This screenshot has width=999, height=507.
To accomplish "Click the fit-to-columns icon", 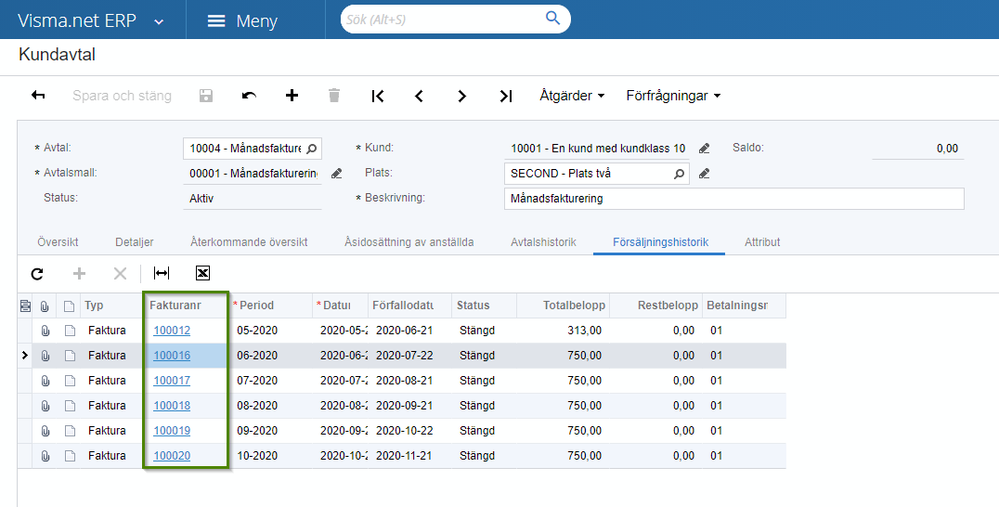I will (161, 273).
